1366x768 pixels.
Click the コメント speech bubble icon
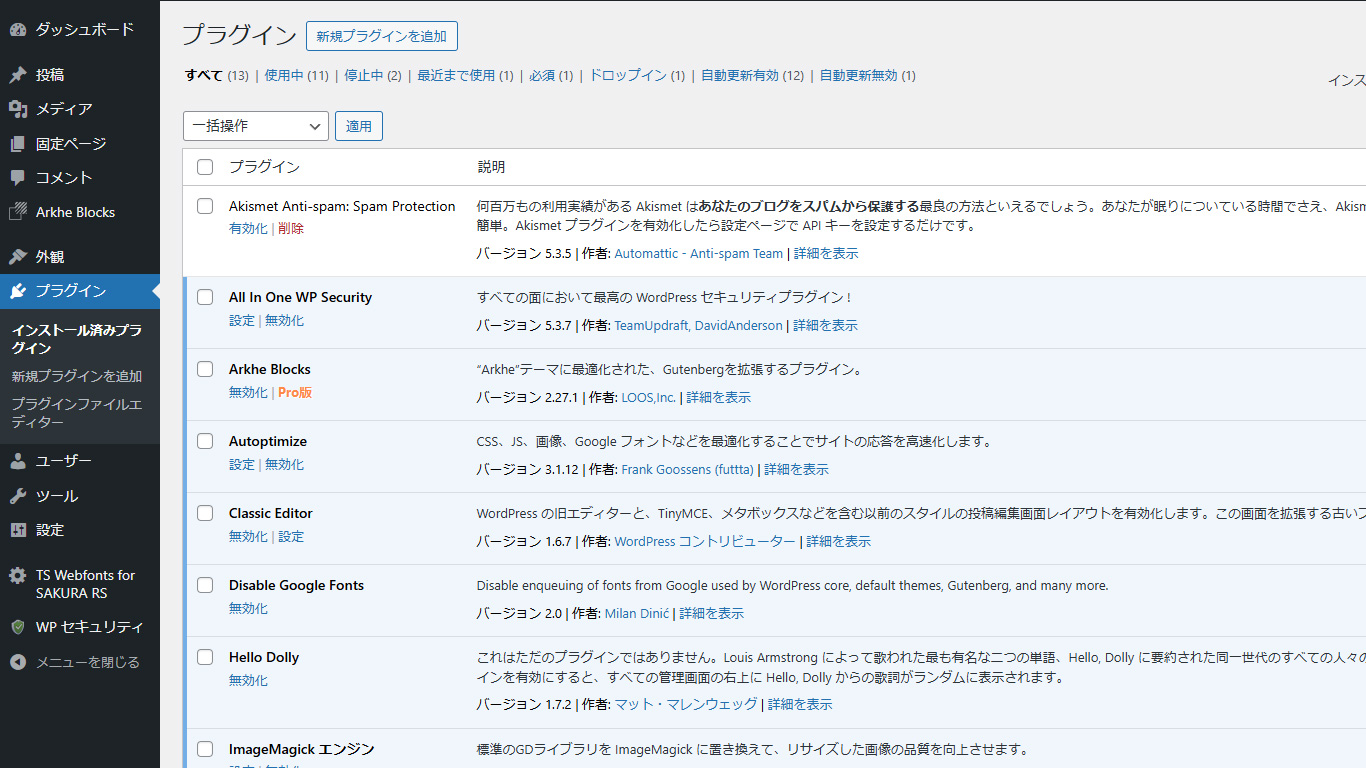tap(18, 178)
